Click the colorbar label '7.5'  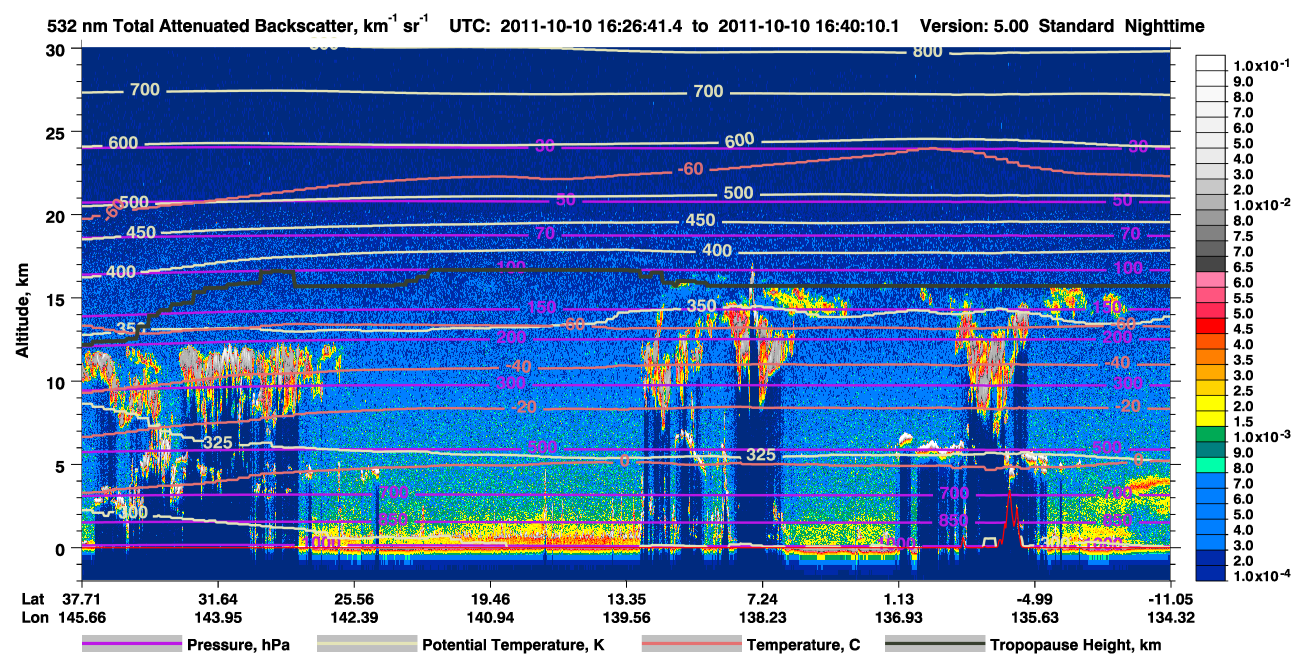(x=1243, y=236)
